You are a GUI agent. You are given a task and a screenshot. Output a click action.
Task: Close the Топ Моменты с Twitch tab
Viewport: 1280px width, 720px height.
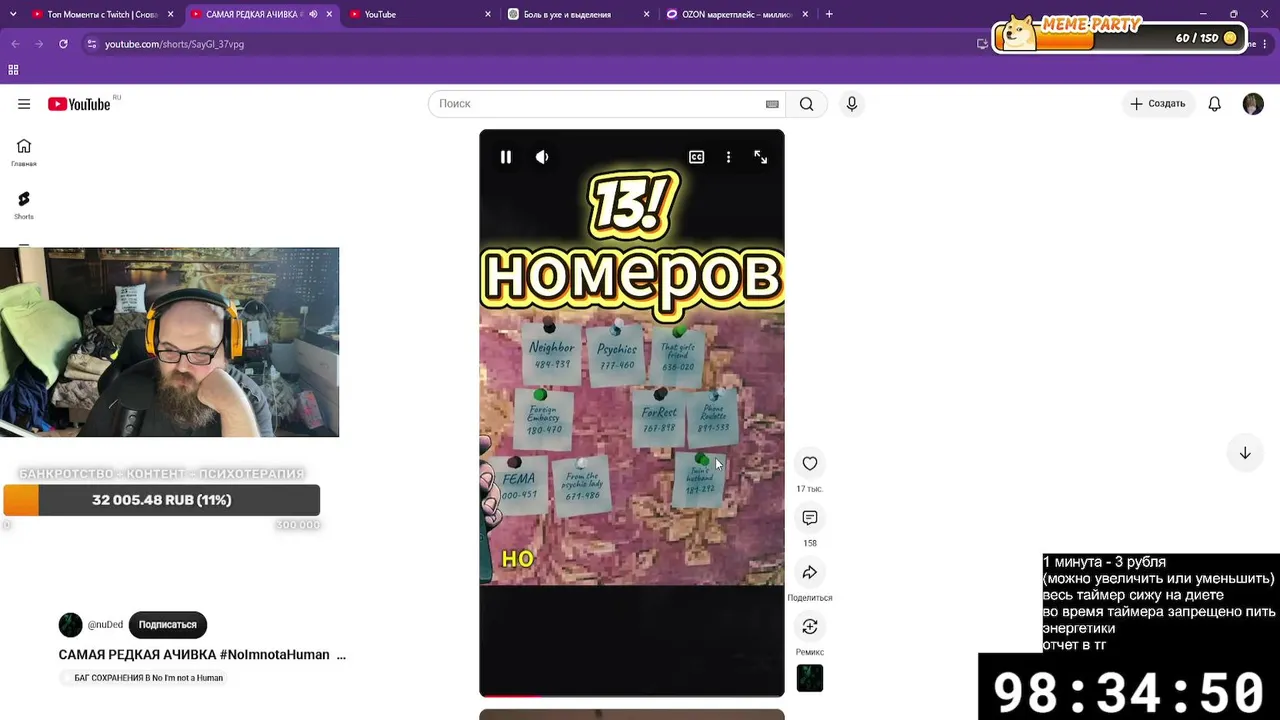point(171,14)
